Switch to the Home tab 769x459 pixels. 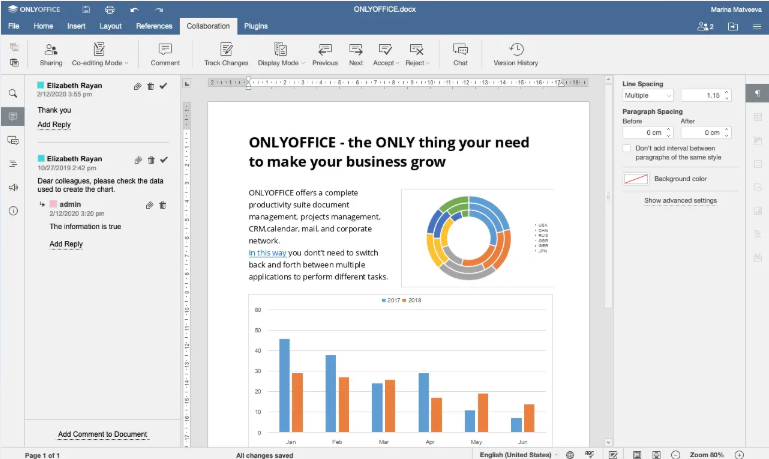coord(43,26)
